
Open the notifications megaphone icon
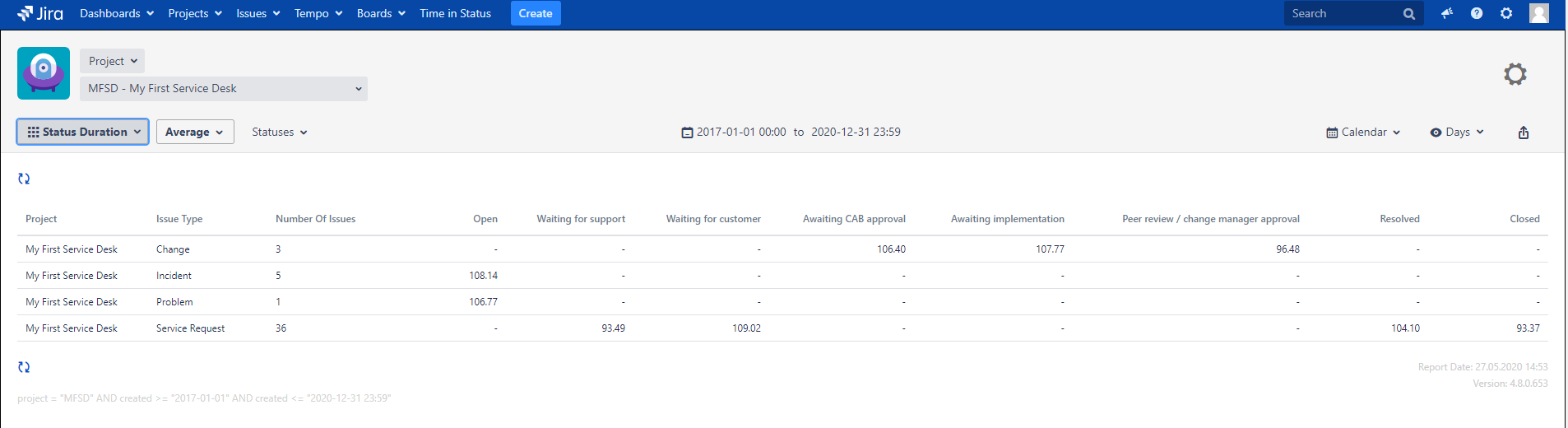point(1447,13)
